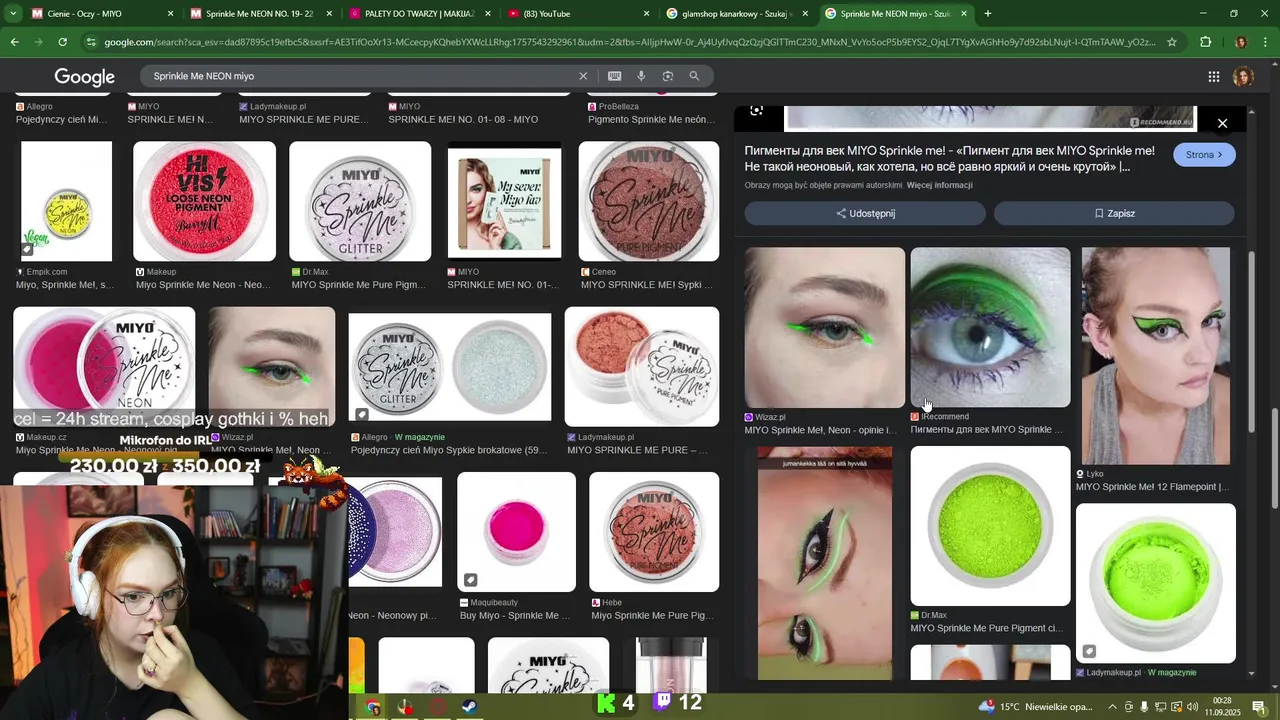1280x720 pixels.
Task: Open the Łyko Flamepoint makeup image
Action: (1156, 356)
